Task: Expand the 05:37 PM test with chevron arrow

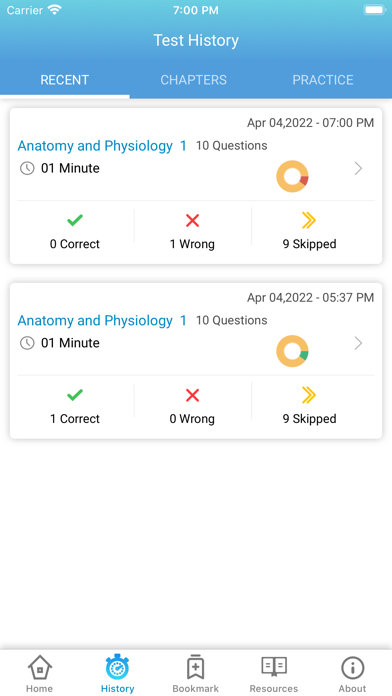Action: (x=358, y=343)
